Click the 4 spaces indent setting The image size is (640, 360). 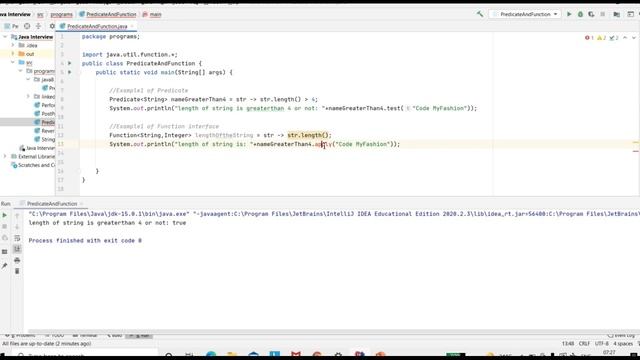623,344
